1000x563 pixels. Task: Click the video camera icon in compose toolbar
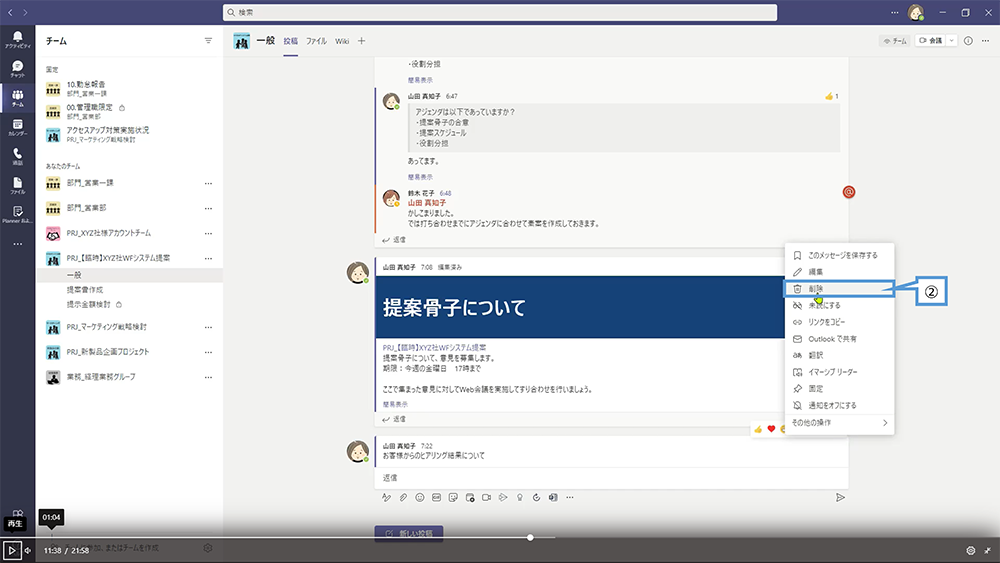click(x=487, y=497)
